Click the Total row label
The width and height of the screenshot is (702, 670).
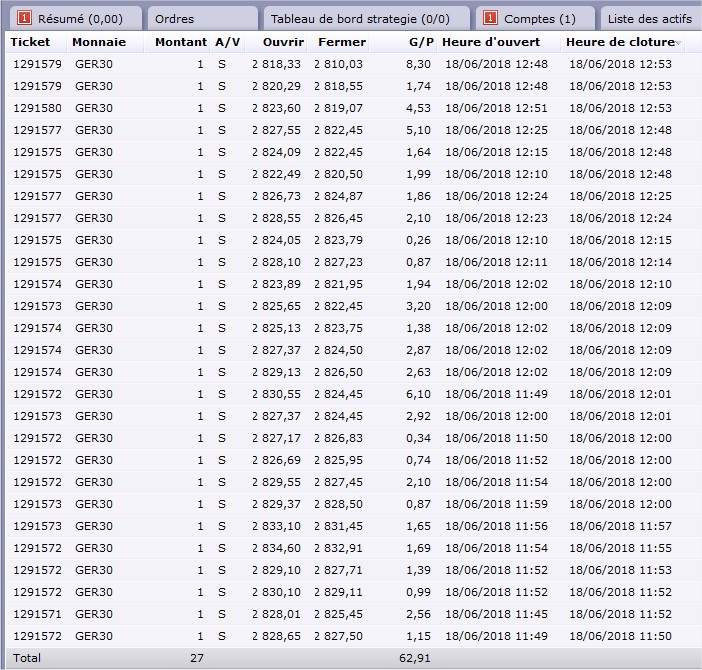pyautogui.click(x=27, y=658)
